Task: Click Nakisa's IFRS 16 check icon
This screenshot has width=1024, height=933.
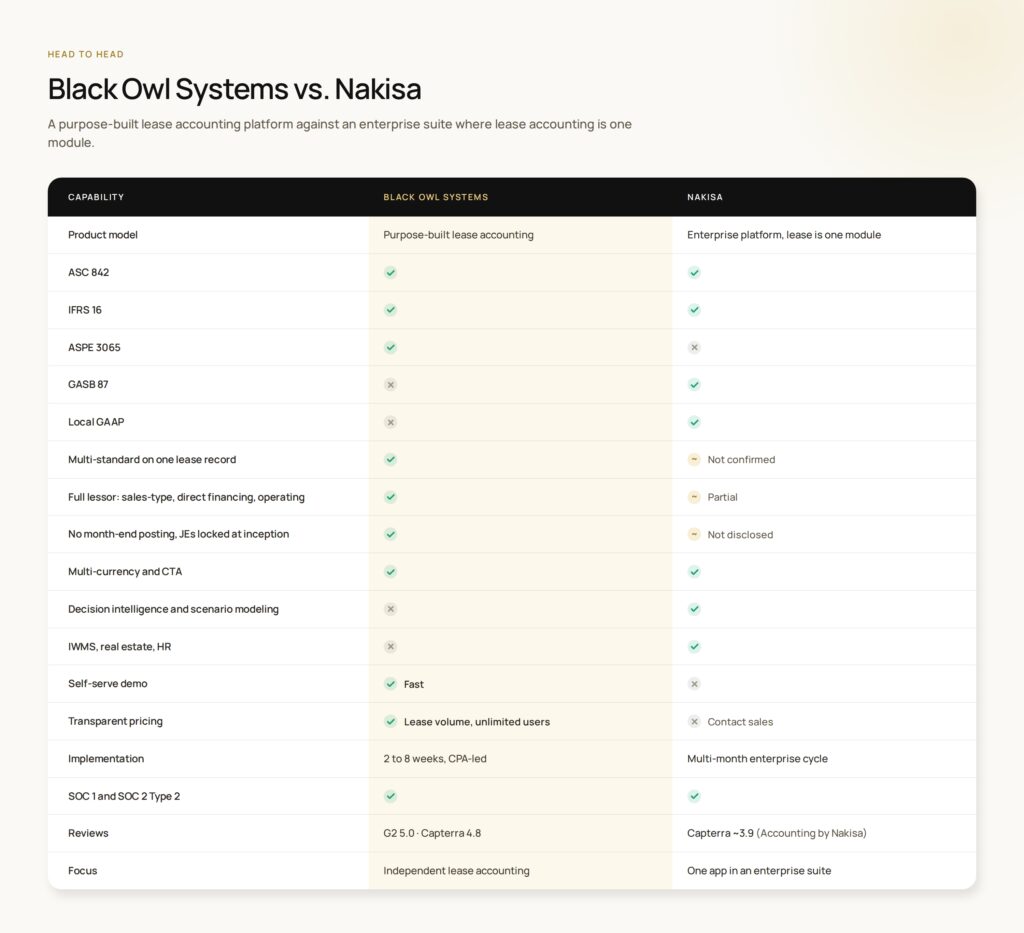Action: coord(694,310)
